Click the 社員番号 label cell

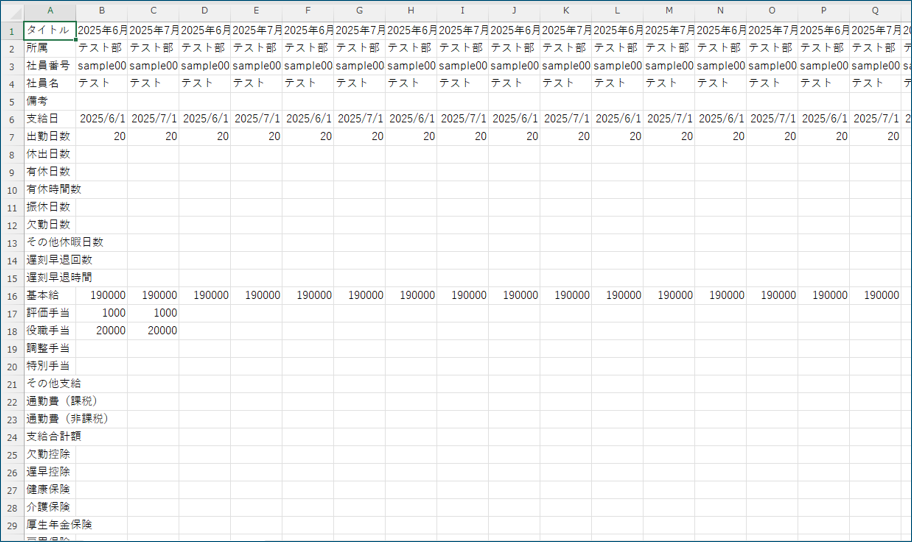pos(49,66)
